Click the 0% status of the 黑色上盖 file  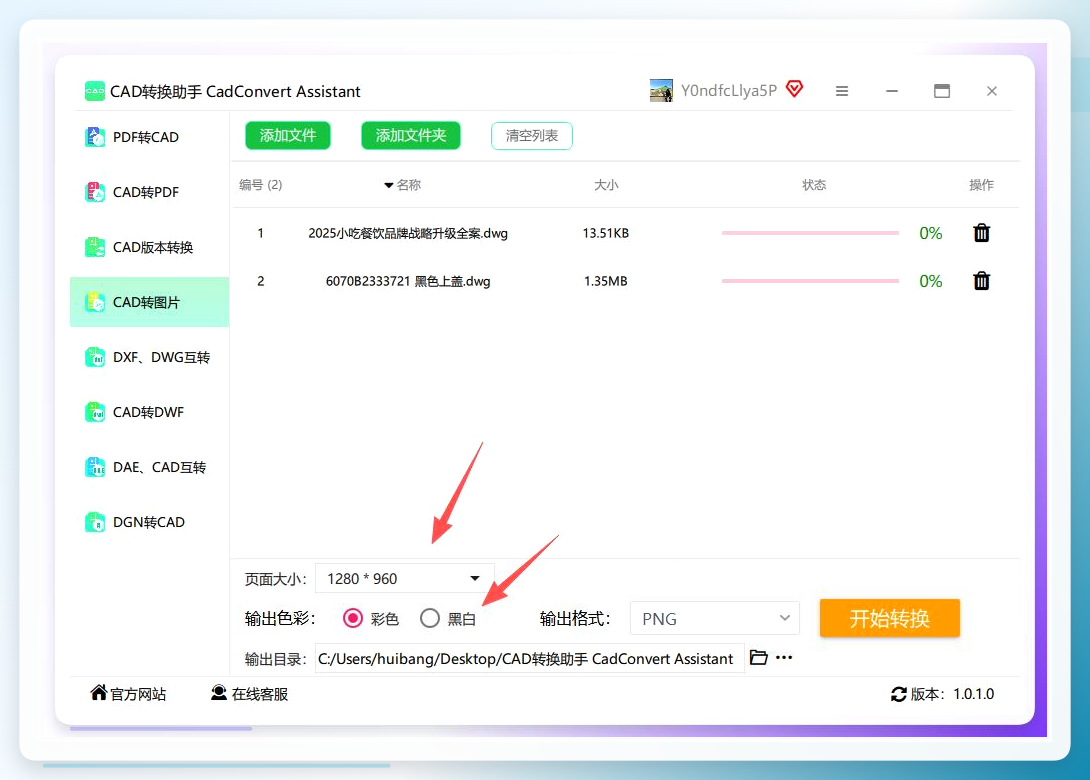(x=931, y=281)
